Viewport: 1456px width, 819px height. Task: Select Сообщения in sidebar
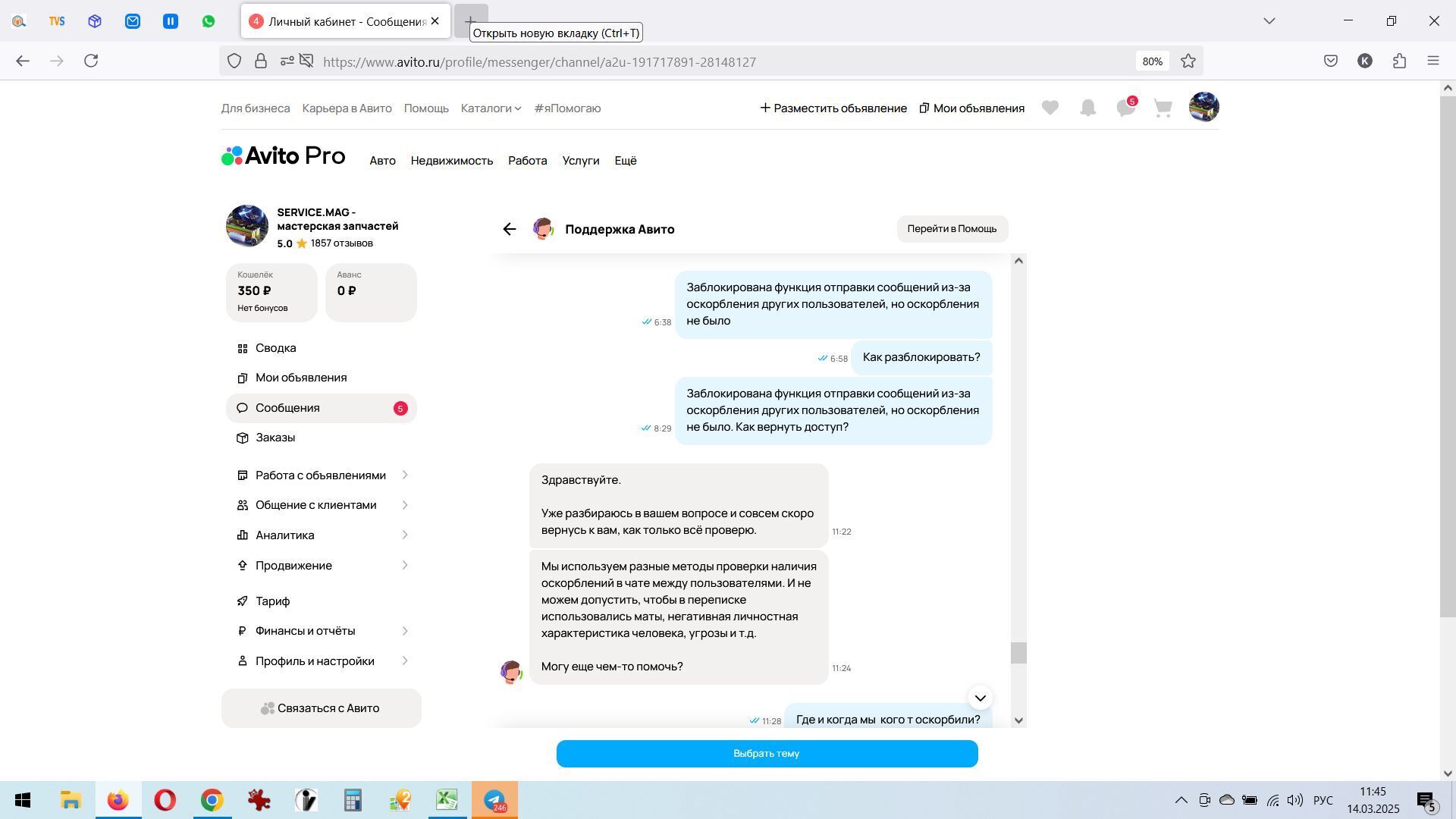point(322,408)
